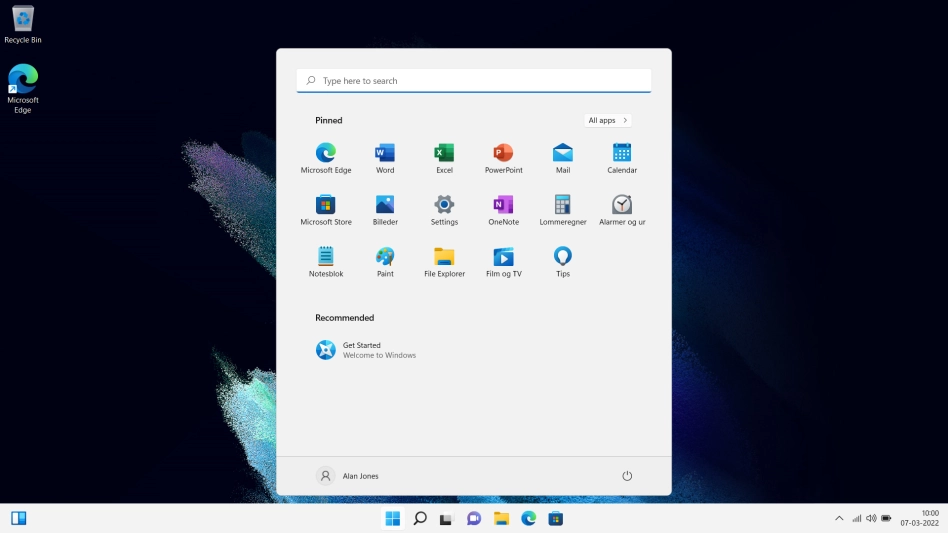Click the Type here to search field
The height and width of the screenshot is (533, 948).
tap(474, 81)
